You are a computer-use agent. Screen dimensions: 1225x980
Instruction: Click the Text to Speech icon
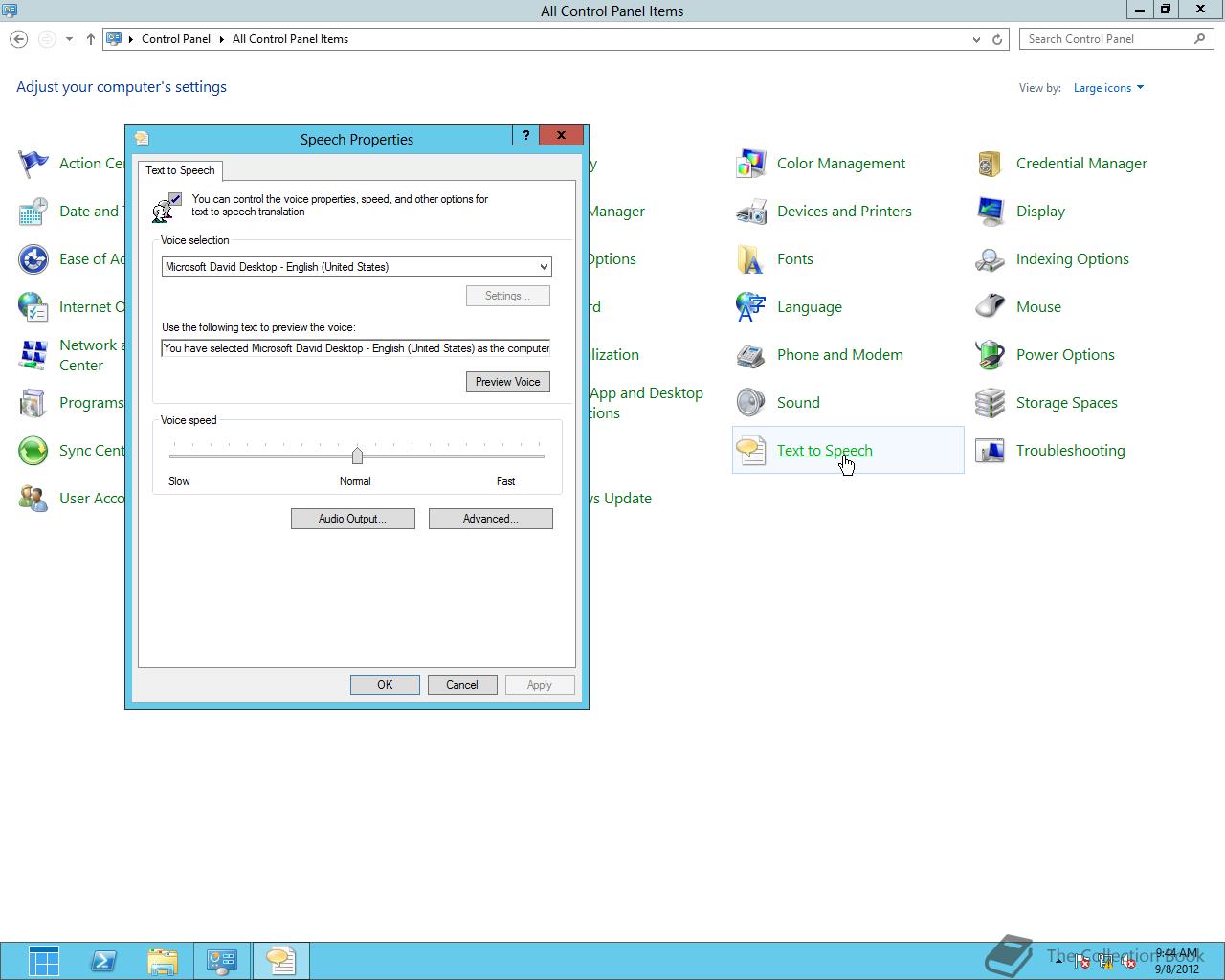tap(751, 451)
